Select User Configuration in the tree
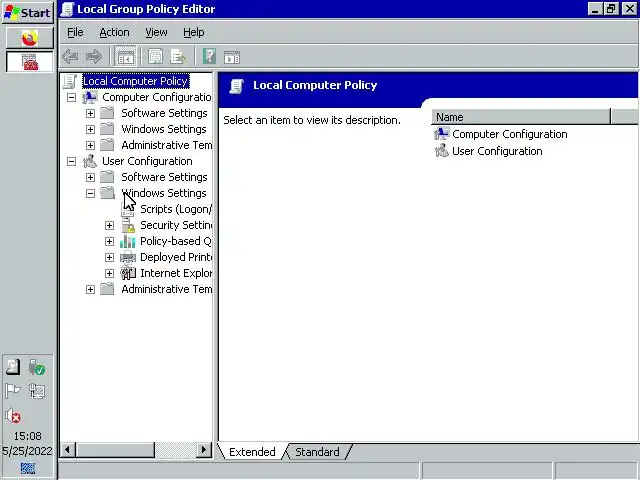This screenshot has height=480, width=640. point(147,161)
